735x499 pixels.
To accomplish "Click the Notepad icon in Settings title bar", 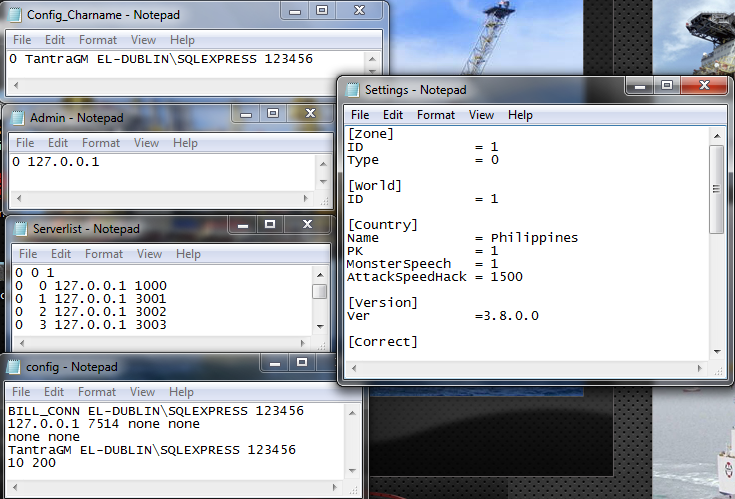I will [353, 90].
